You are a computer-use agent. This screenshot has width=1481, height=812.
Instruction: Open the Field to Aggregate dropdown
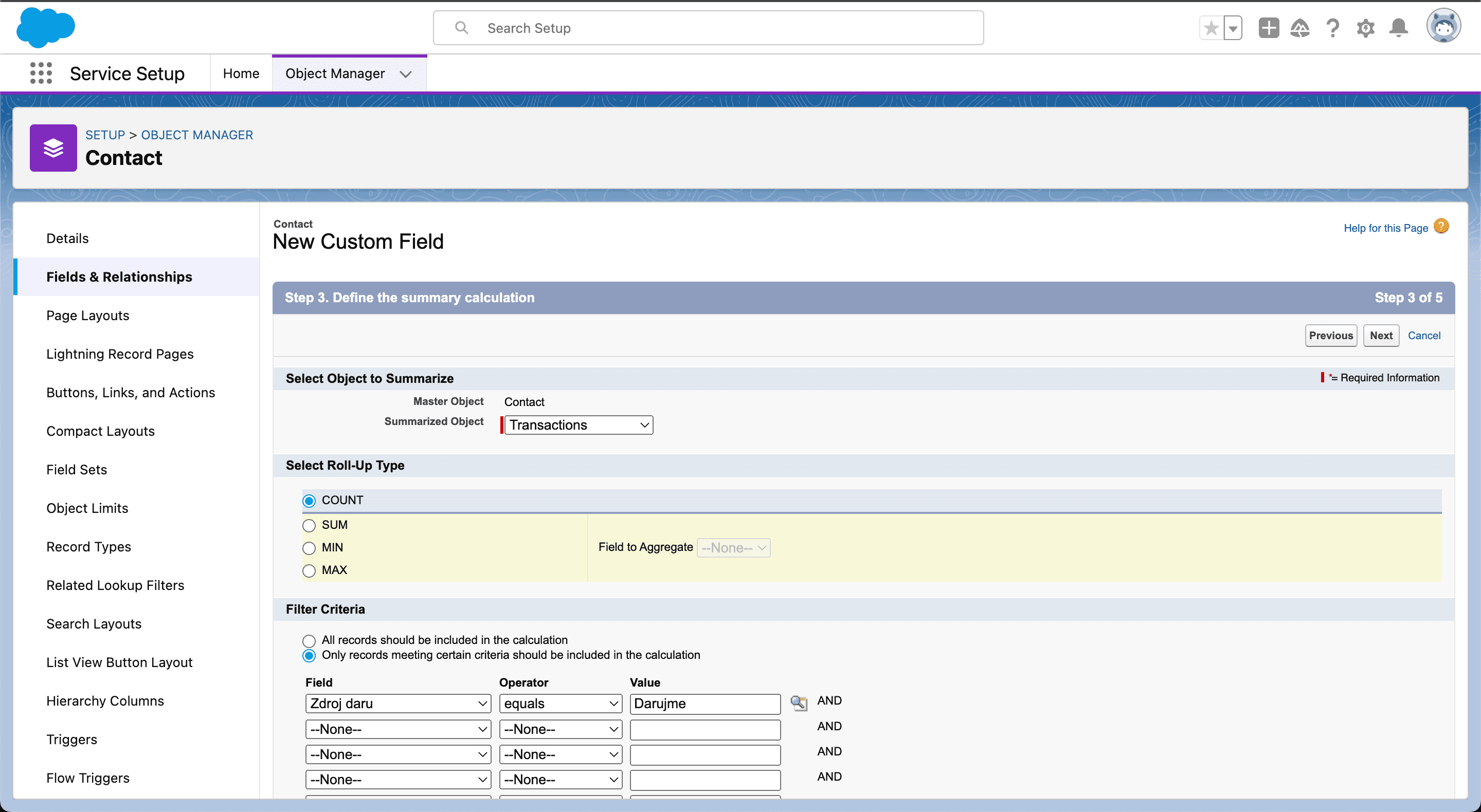click(734, 548)
